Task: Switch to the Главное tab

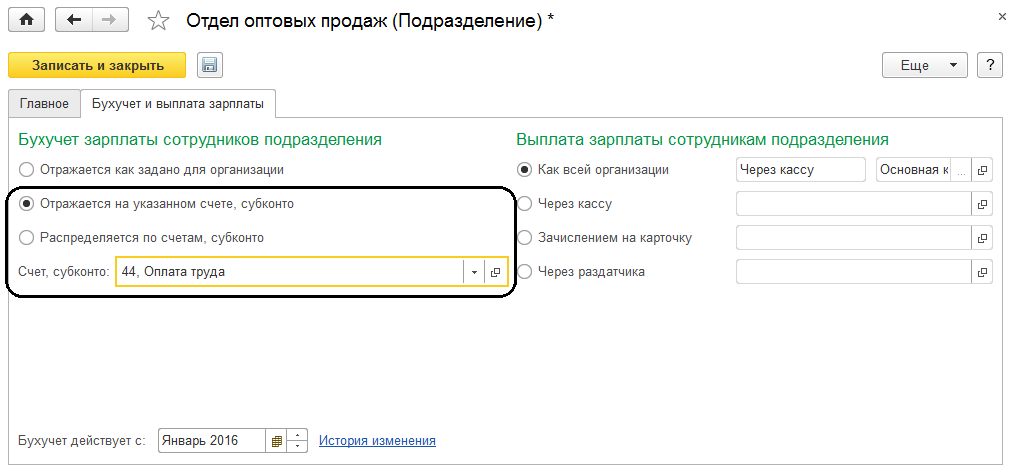Action: [44, 103]
